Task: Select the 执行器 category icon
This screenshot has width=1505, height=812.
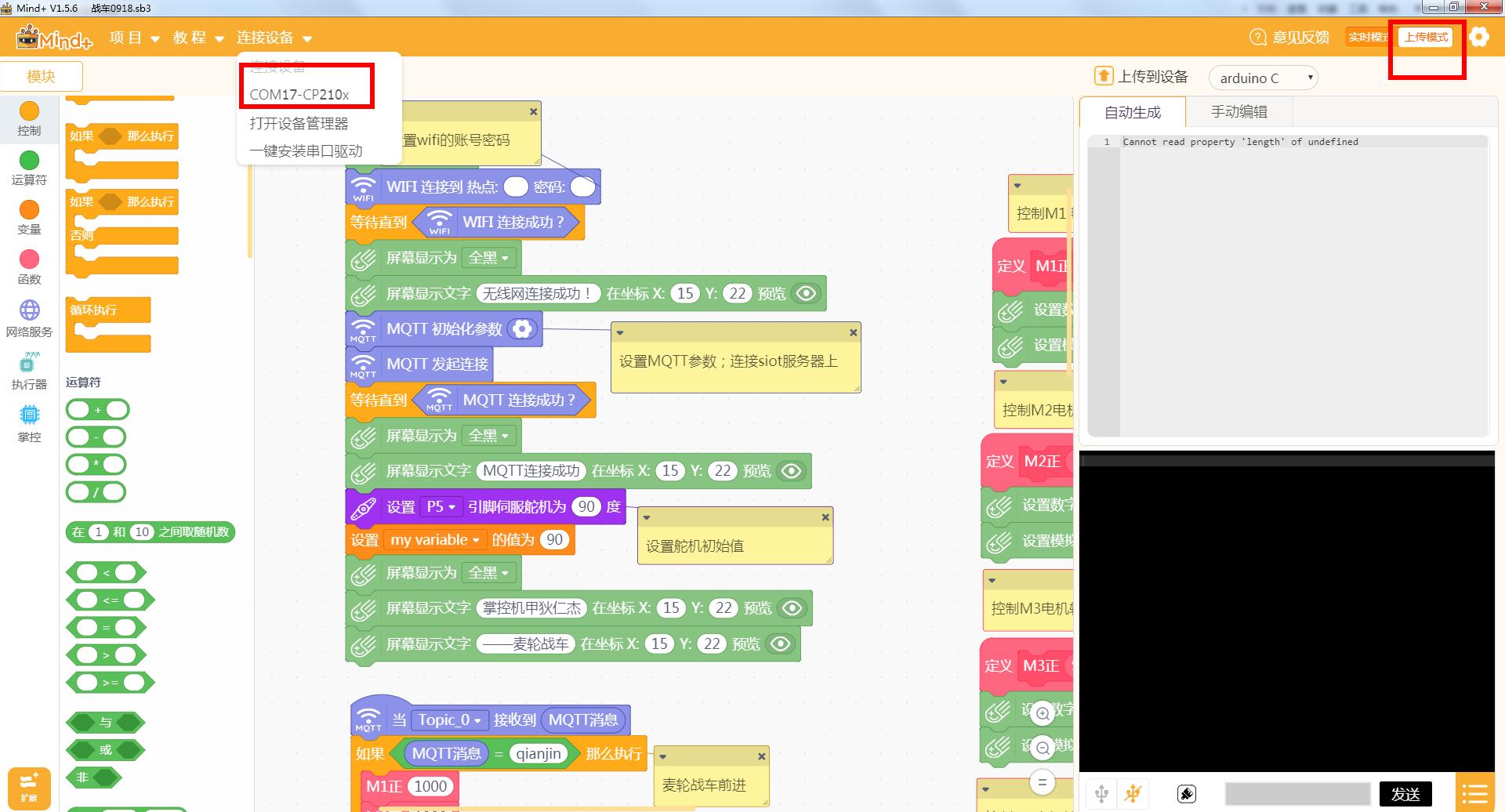Action: 29,363
